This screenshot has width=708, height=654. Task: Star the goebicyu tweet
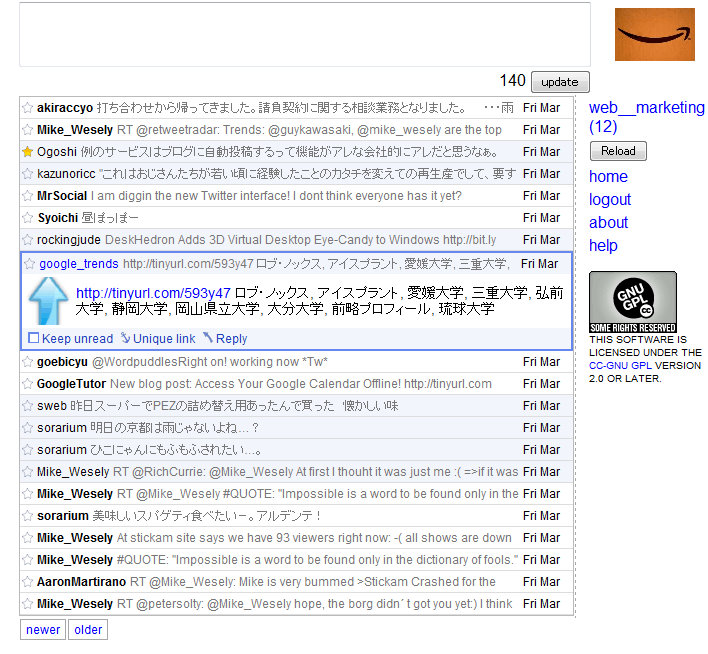tap(28, 362)
